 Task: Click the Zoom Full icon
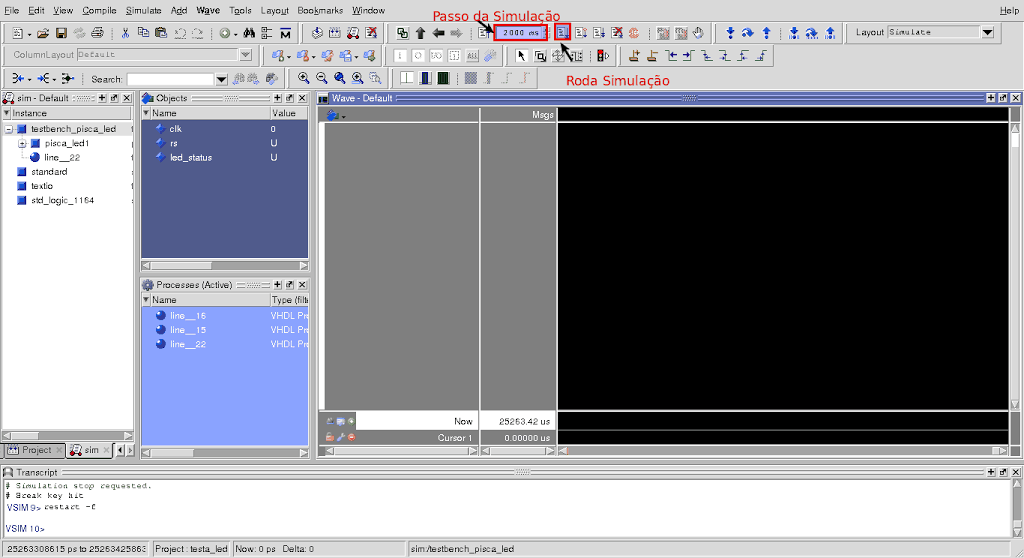tap(340, 78)
